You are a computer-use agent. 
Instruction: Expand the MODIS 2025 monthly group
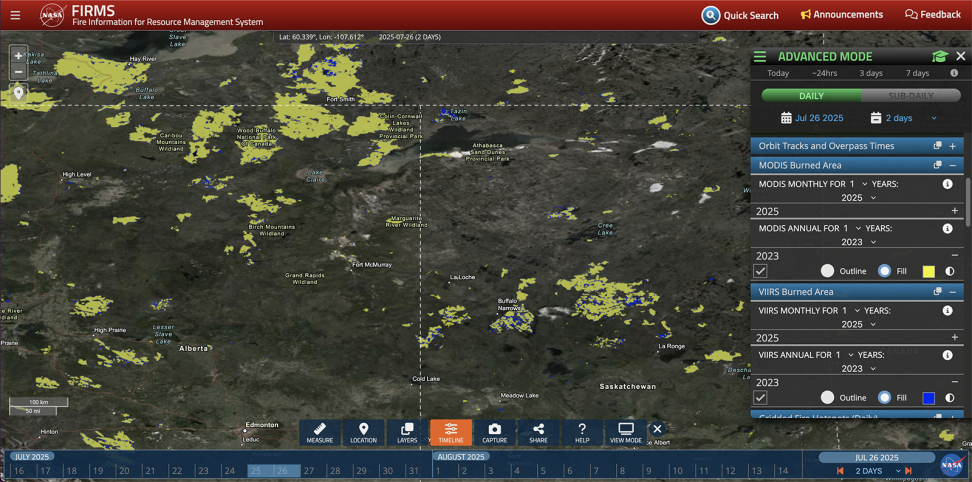[x=954, y=211]
